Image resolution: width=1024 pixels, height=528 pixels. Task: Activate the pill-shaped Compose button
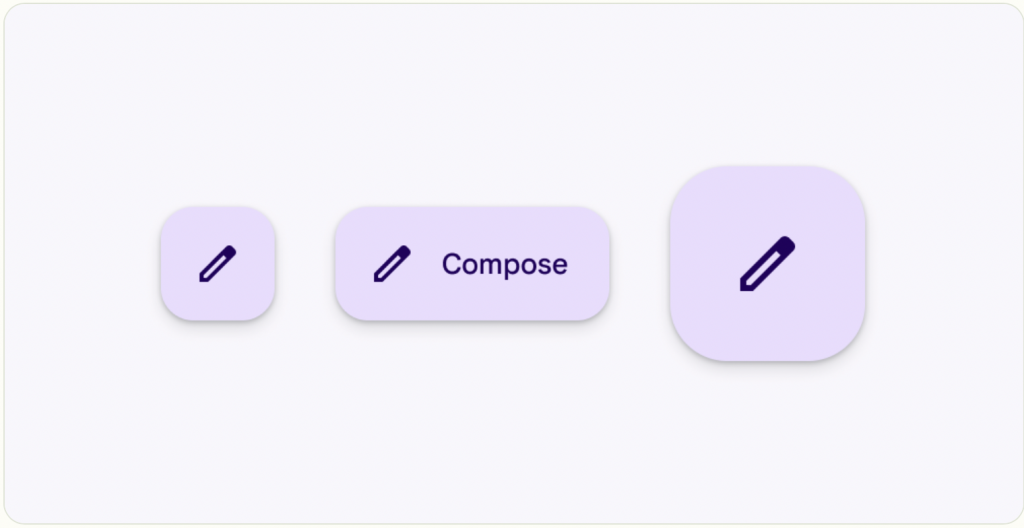(x=472, y=263)
